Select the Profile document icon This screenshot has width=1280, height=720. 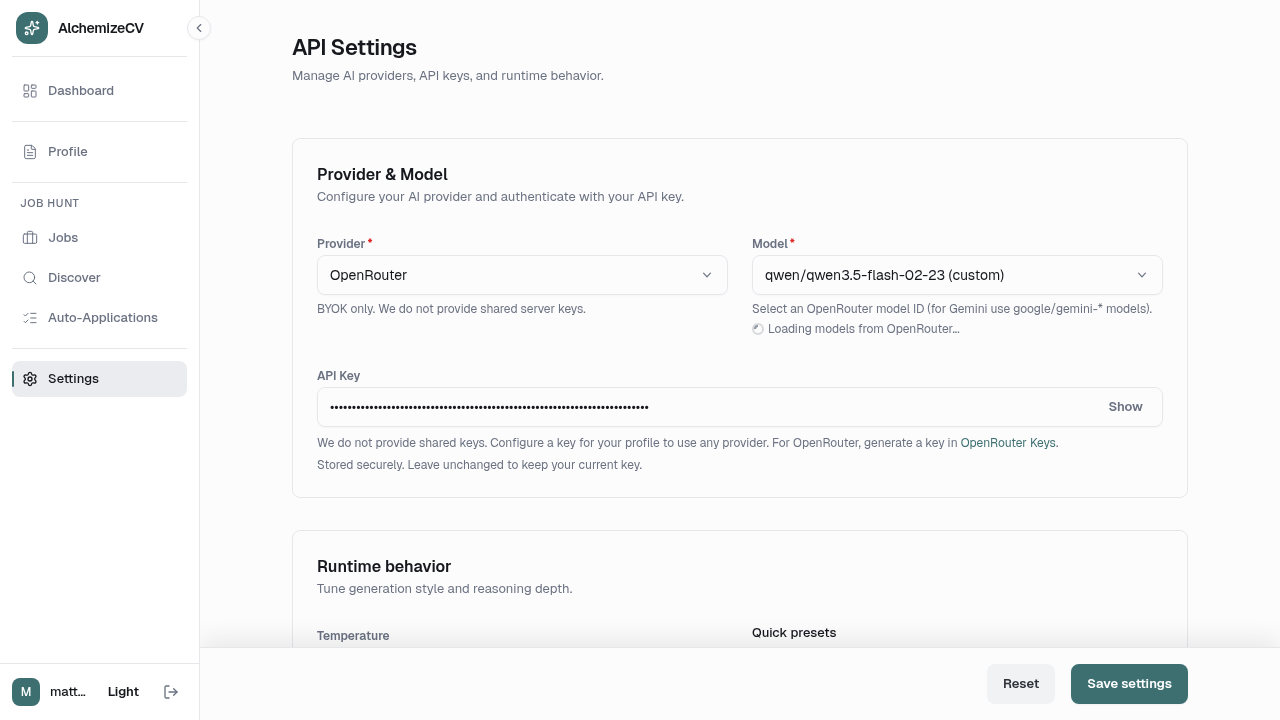click(x=30, y=151)
